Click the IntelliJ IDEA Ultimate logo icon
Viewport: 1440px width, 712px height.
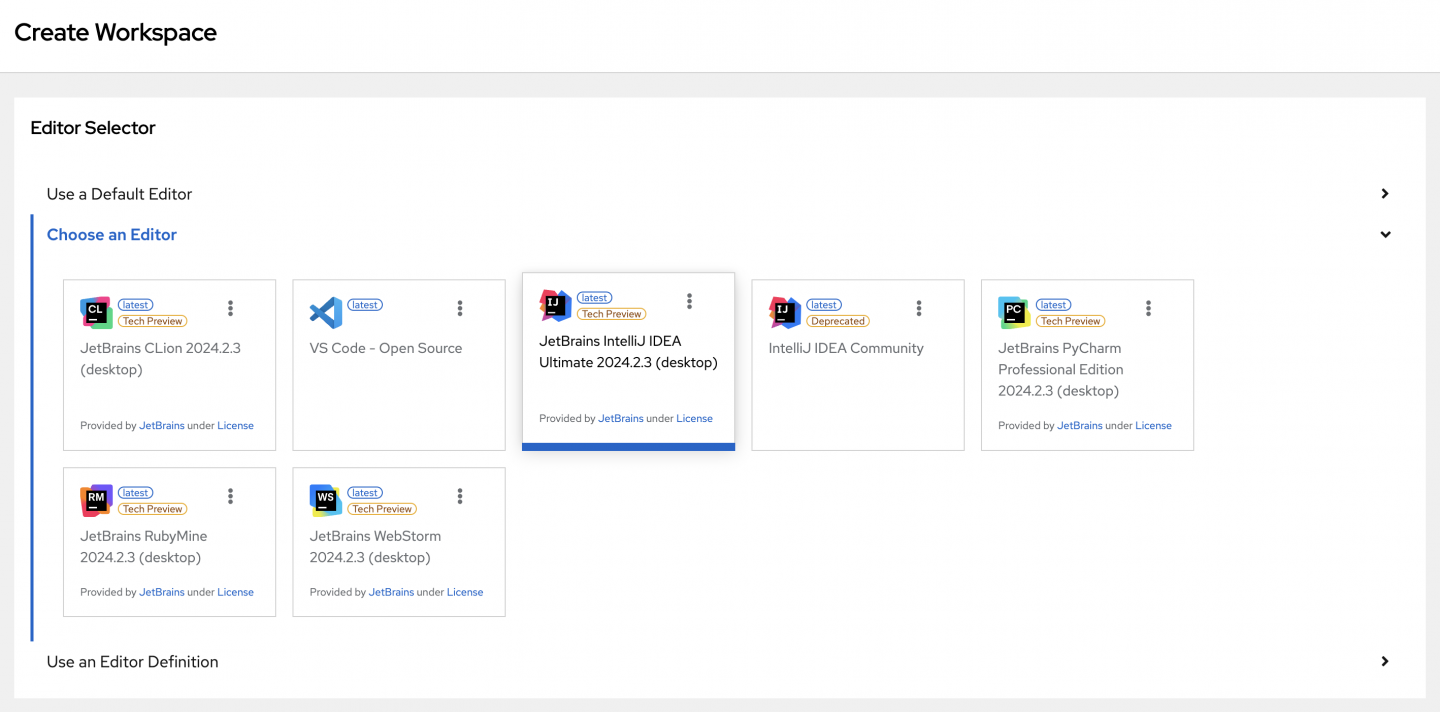pyautogui.click(x=555, y=306)
